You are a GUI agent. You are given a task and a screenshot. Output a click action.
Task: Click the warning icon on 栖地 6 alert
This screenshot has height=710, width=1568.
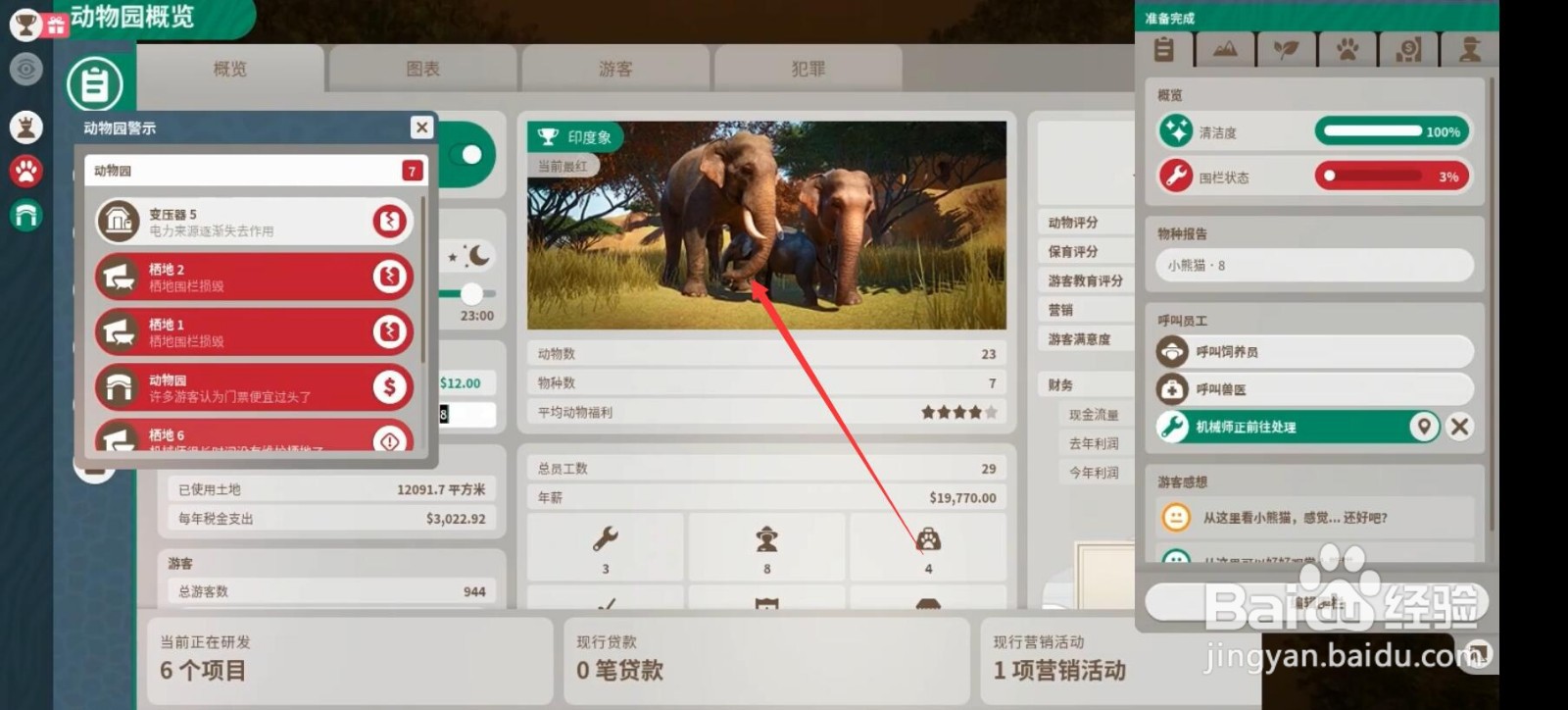[x=390, y=440]
